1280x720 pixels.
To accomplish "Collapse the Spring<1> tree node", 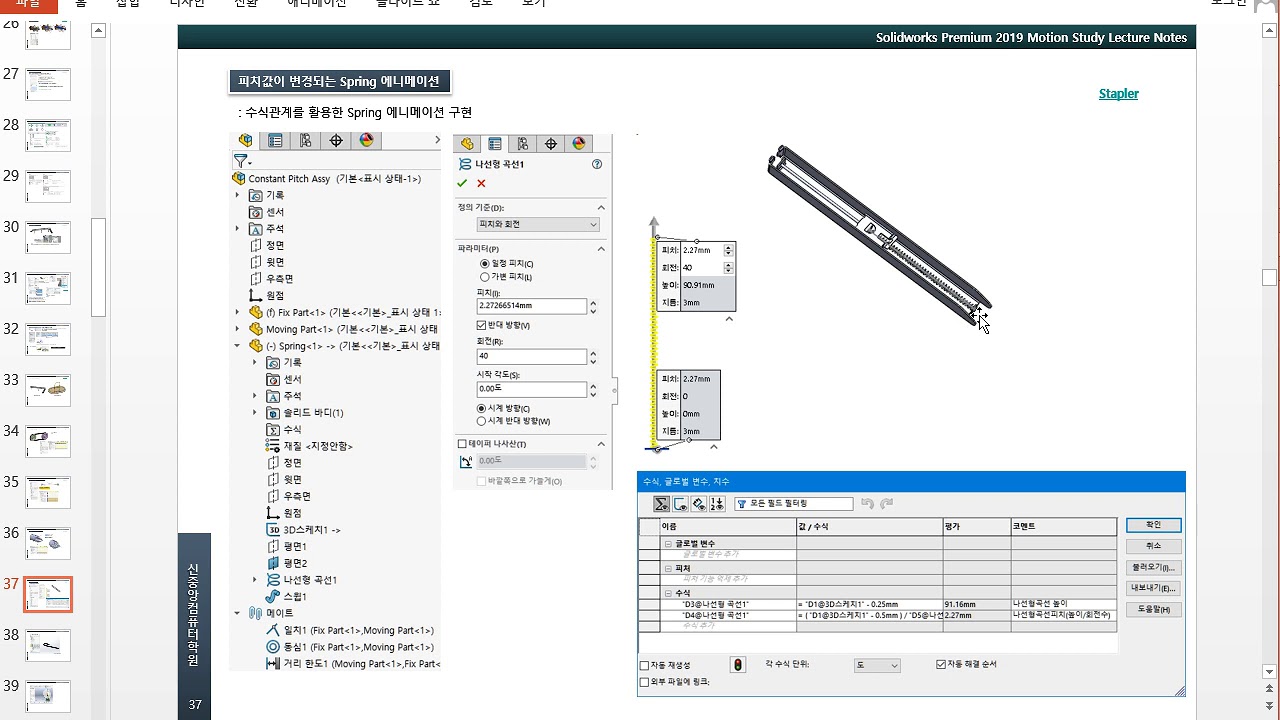I will click(x=238, y=346).
